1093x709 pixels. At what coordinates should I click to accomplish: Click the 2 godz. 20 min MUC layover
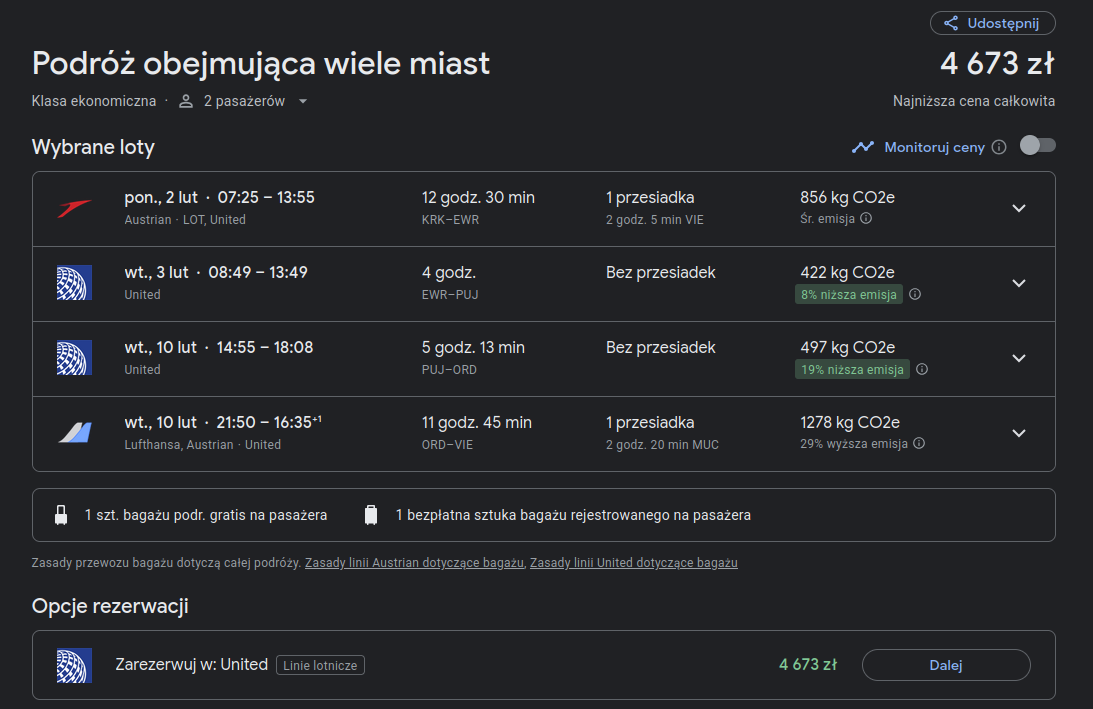click(662, 445)
